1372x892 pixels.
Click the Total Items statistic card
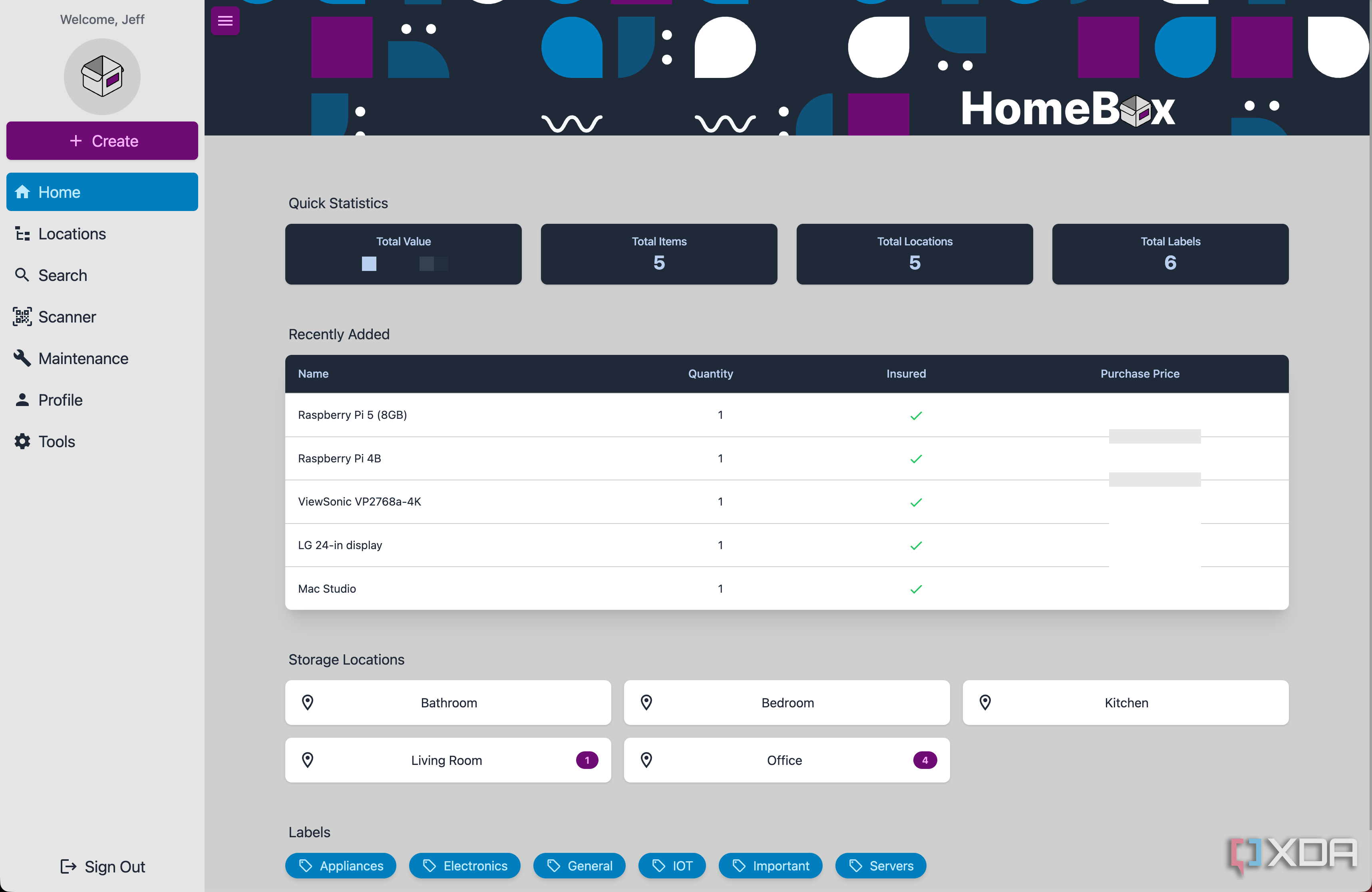tap(659, 254)
